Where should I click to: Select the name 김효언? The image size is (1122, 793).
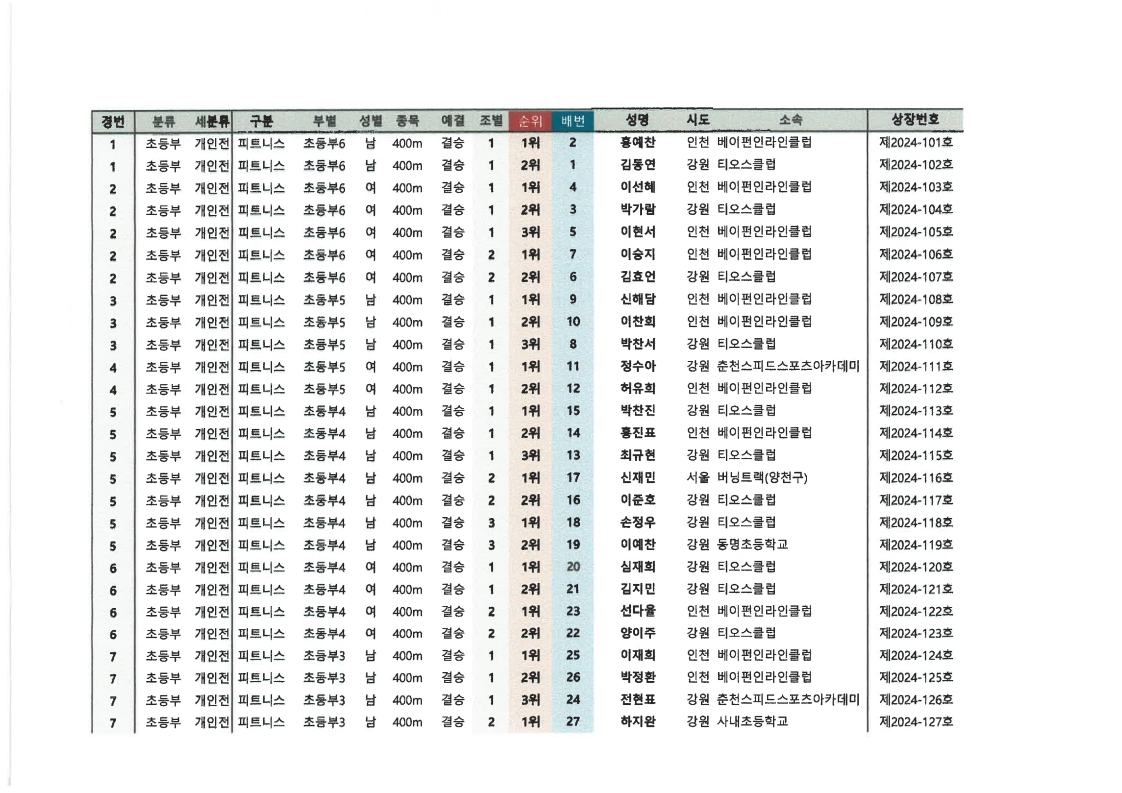pos(638,276)
